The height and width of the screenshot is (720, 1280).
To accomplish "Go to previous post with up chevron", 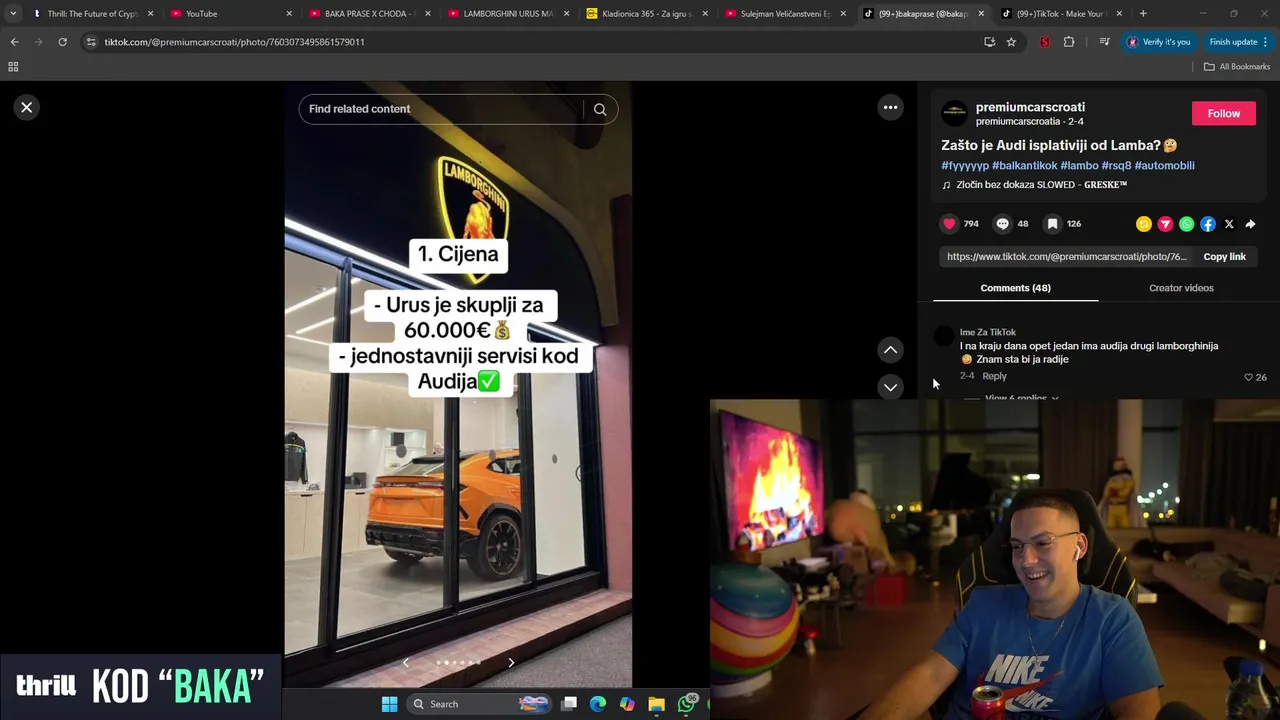I will tap(890, 350).
